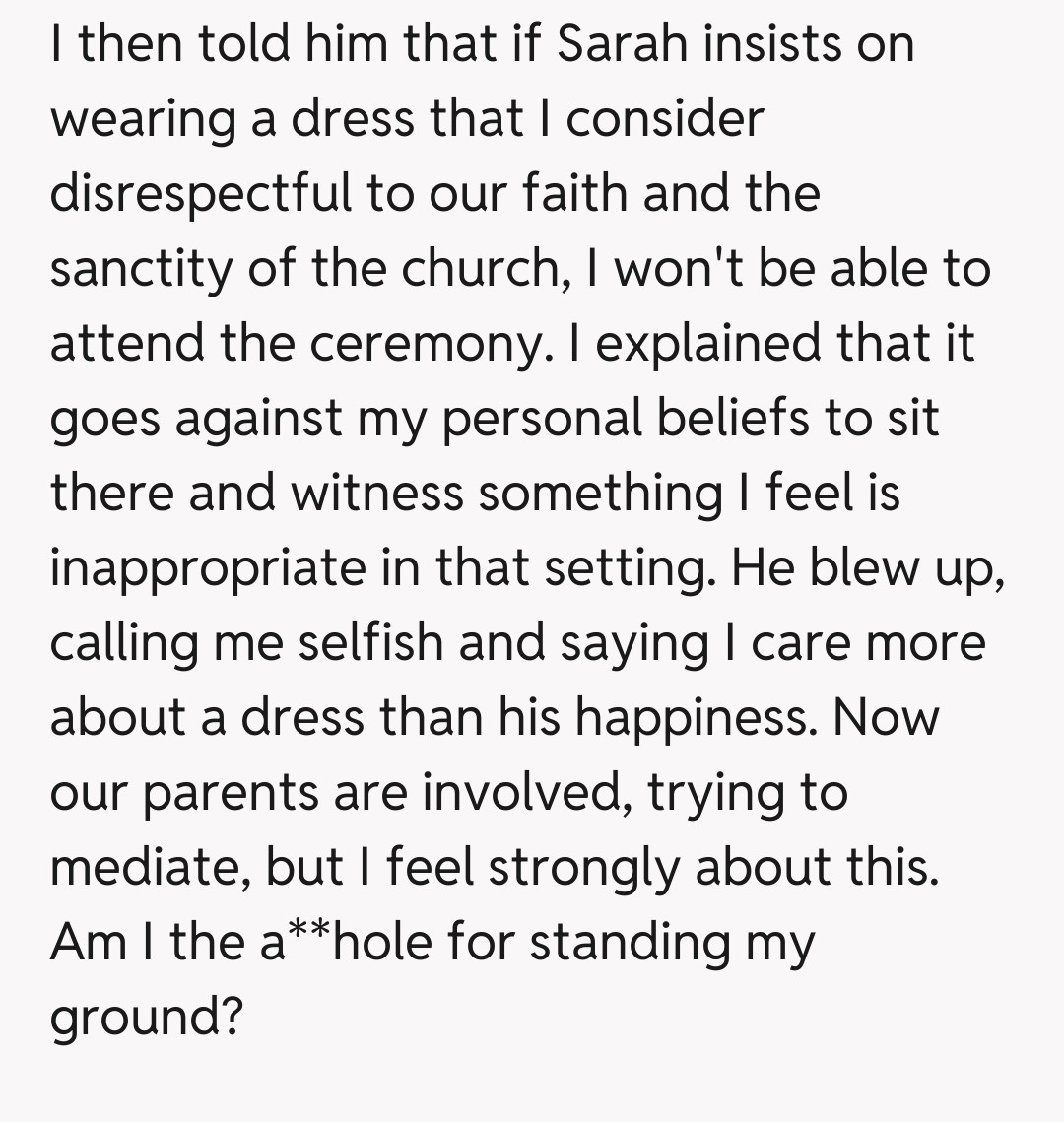Screen dimensions: 1064x1122
Task: Click the word "witness"
Action: (375, 493)
